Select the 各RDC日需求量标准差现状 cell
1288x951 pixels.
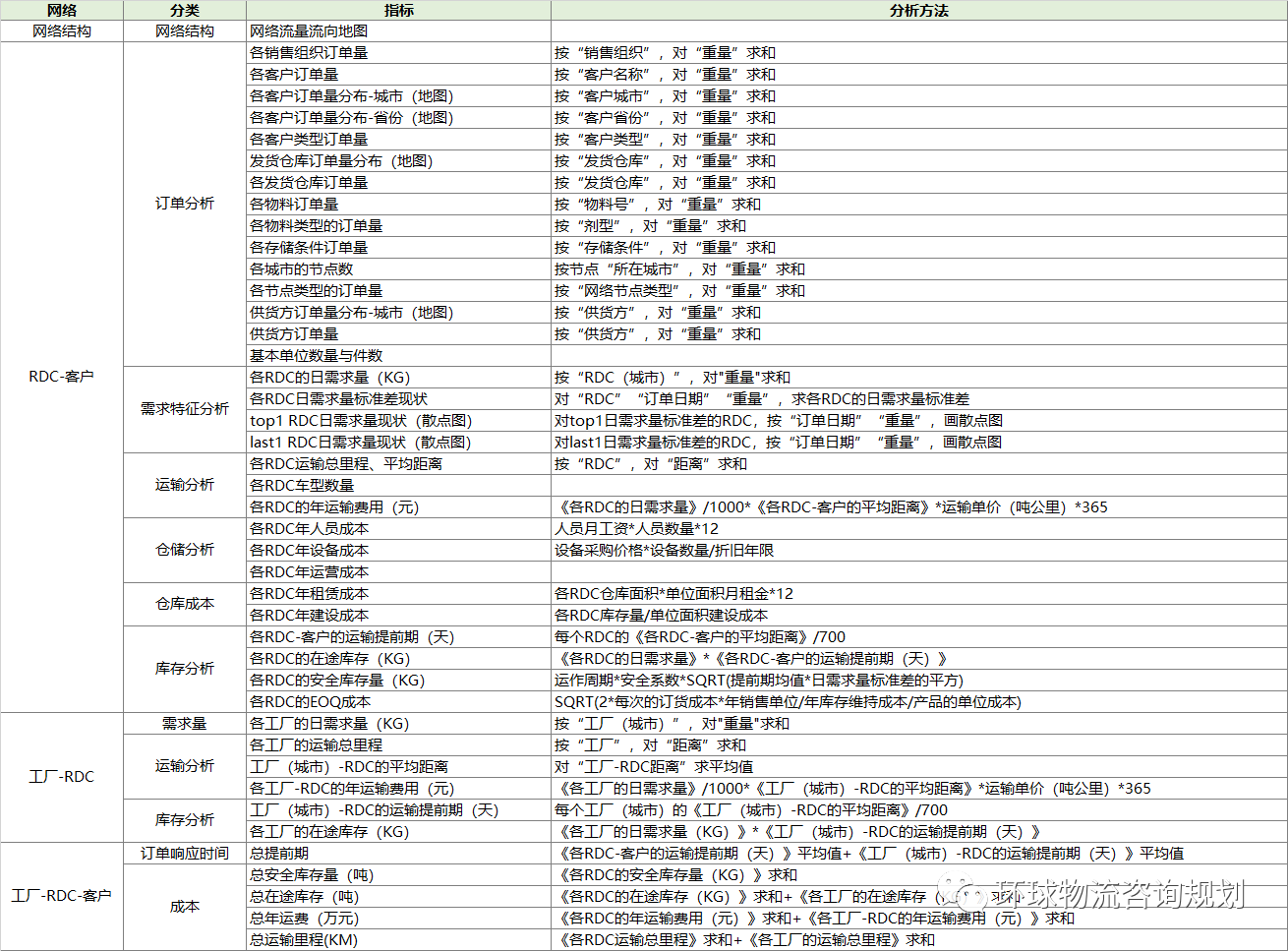(398, 398)
